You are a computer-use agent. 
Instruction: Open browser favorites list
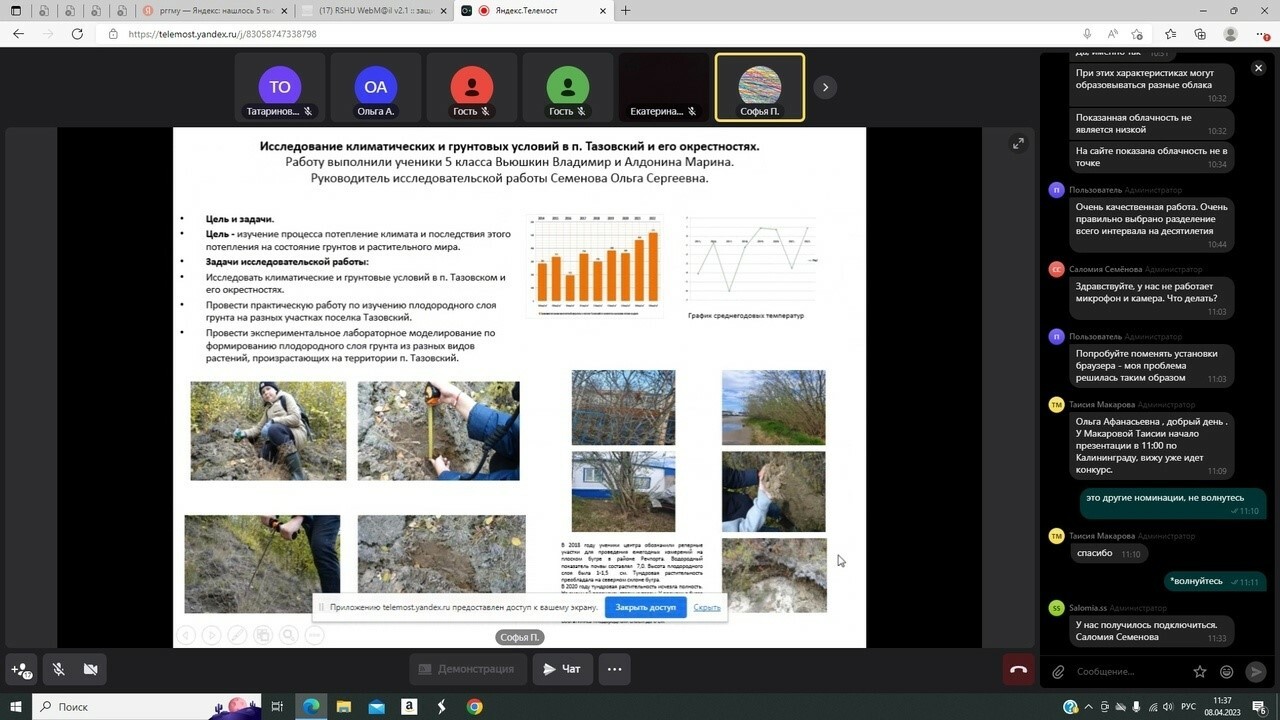[1171, 34]
